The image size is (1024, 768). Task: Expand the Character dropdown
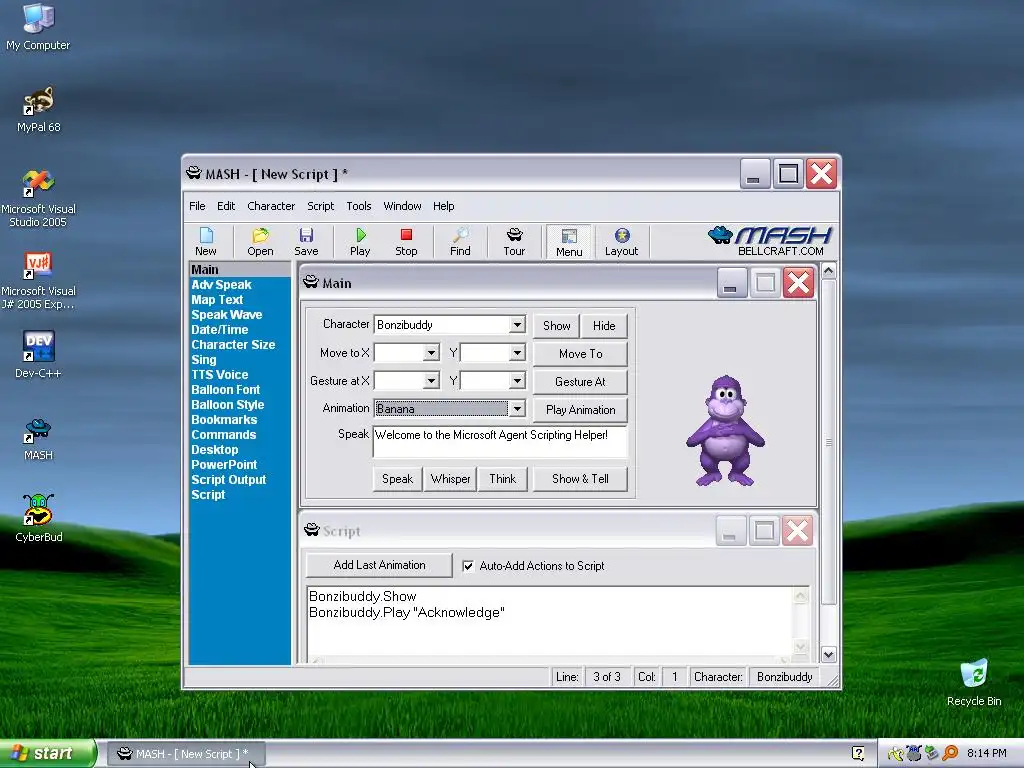click(x=517, y=325)
